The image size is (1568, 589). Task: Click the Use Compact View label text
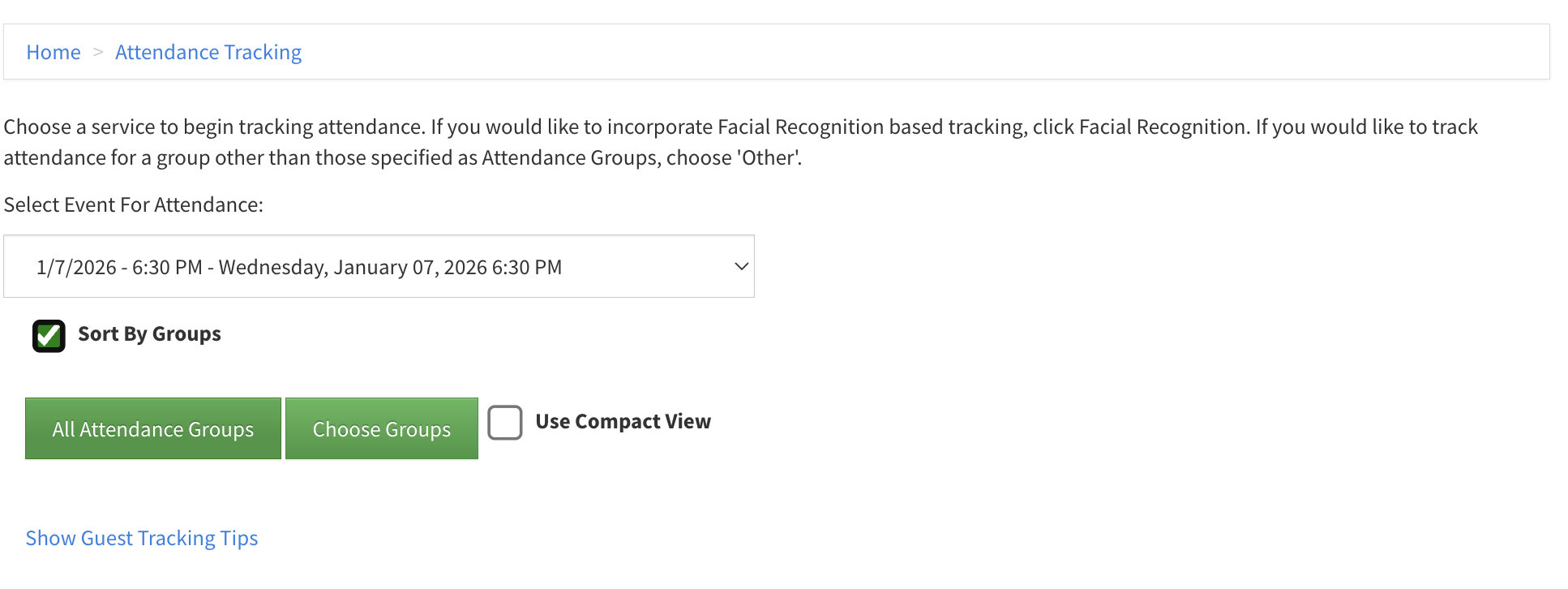tap(623, 422)
